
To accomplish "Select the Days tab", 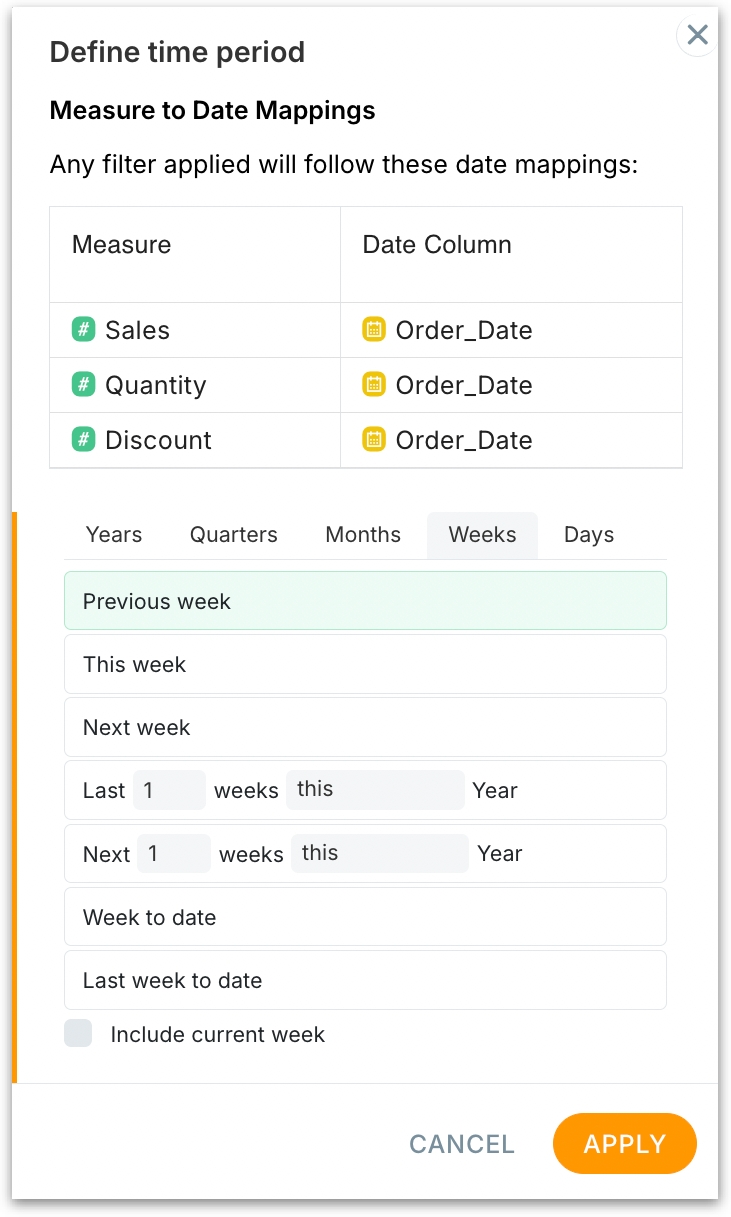I will pos(589,535).
